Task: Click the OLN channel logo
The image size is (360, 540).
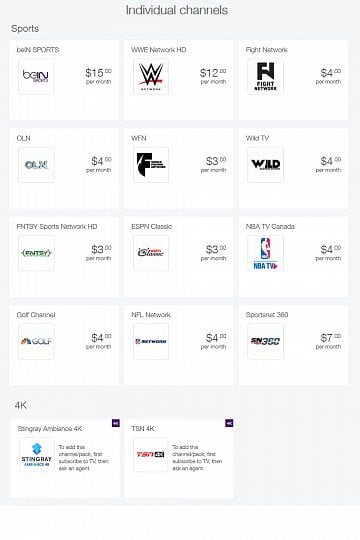Action: click(x=36, y=165)
